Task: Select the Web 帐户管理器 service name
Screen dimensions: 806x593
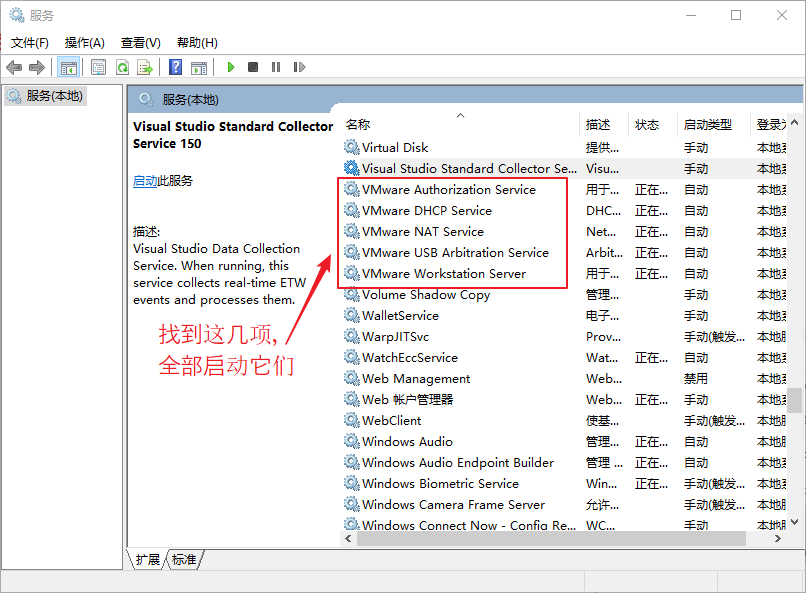Action: 408,400
